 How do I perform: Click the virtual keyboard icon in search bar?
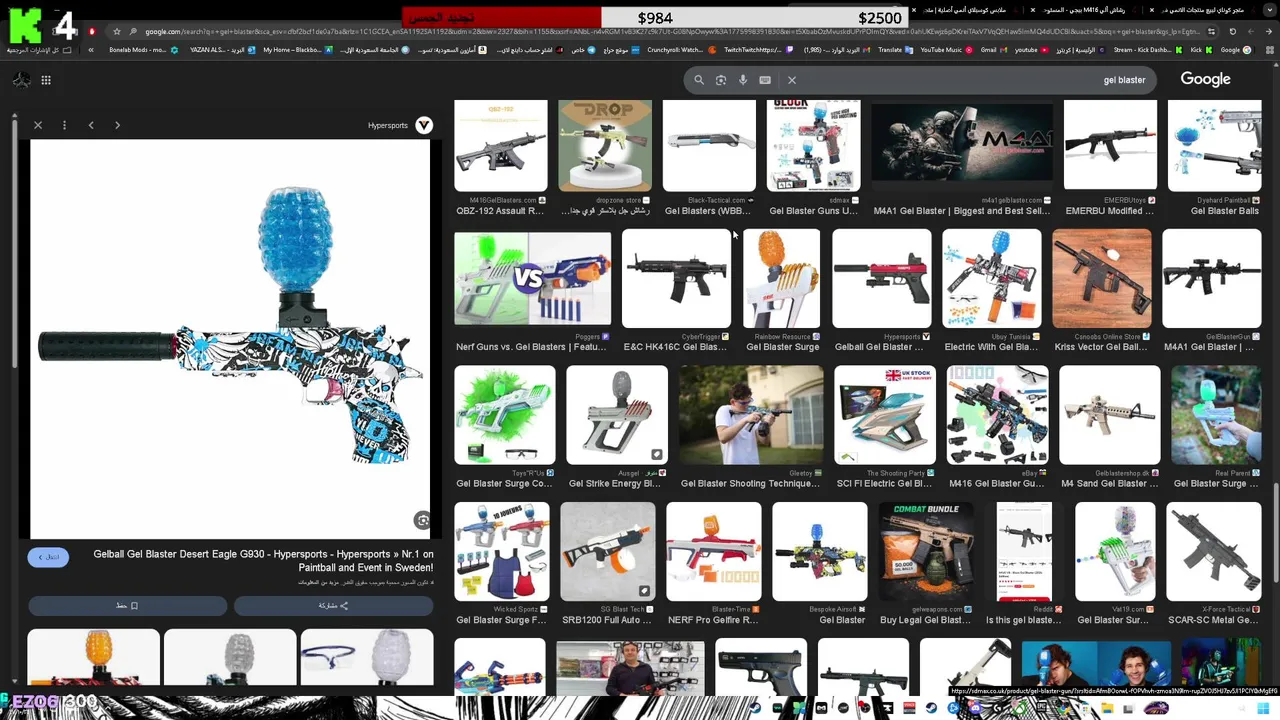coord(765,80)
